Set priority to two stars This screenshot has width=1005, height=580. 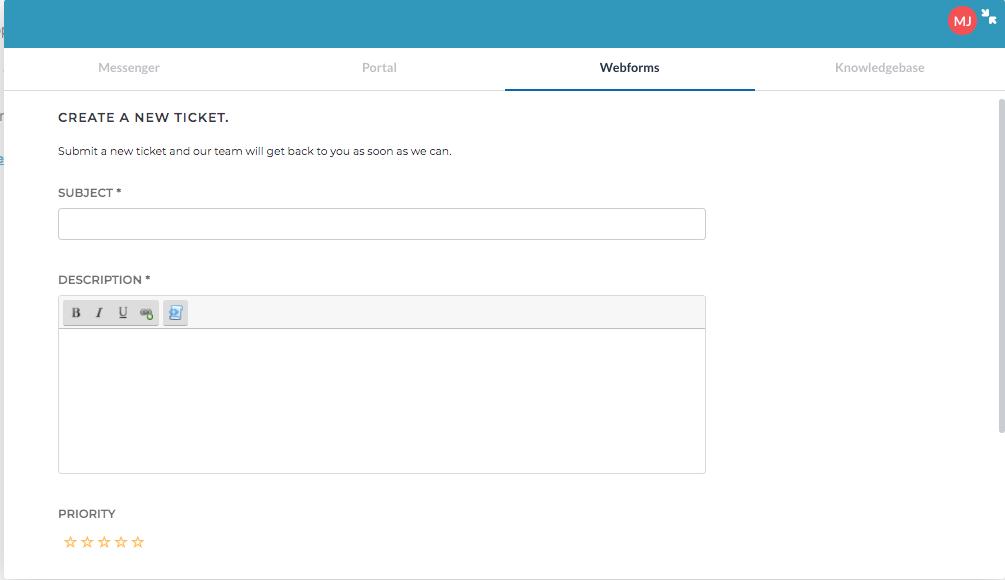click(x=87, y=542)
